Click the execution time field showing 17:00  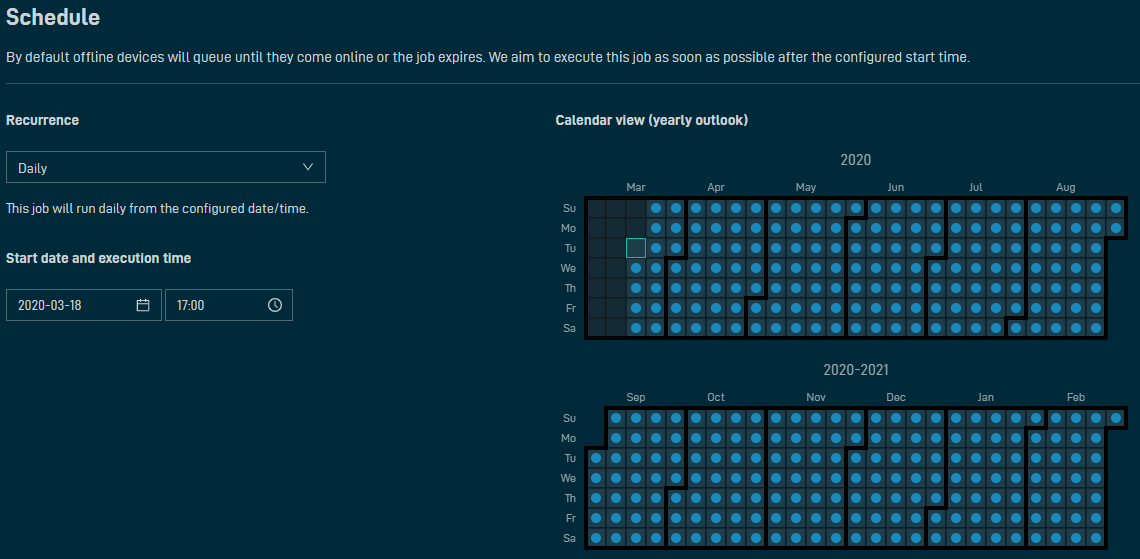coord(228,305)
